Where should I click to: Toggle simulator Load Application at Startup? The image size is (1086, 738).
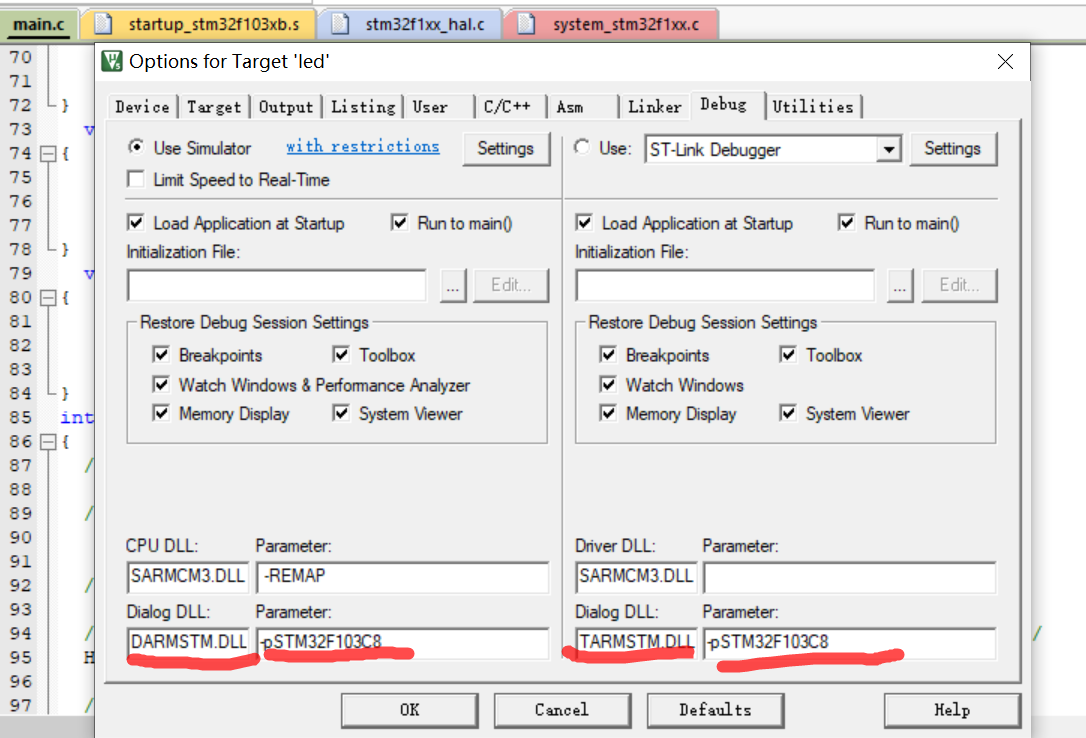[136, 222]
